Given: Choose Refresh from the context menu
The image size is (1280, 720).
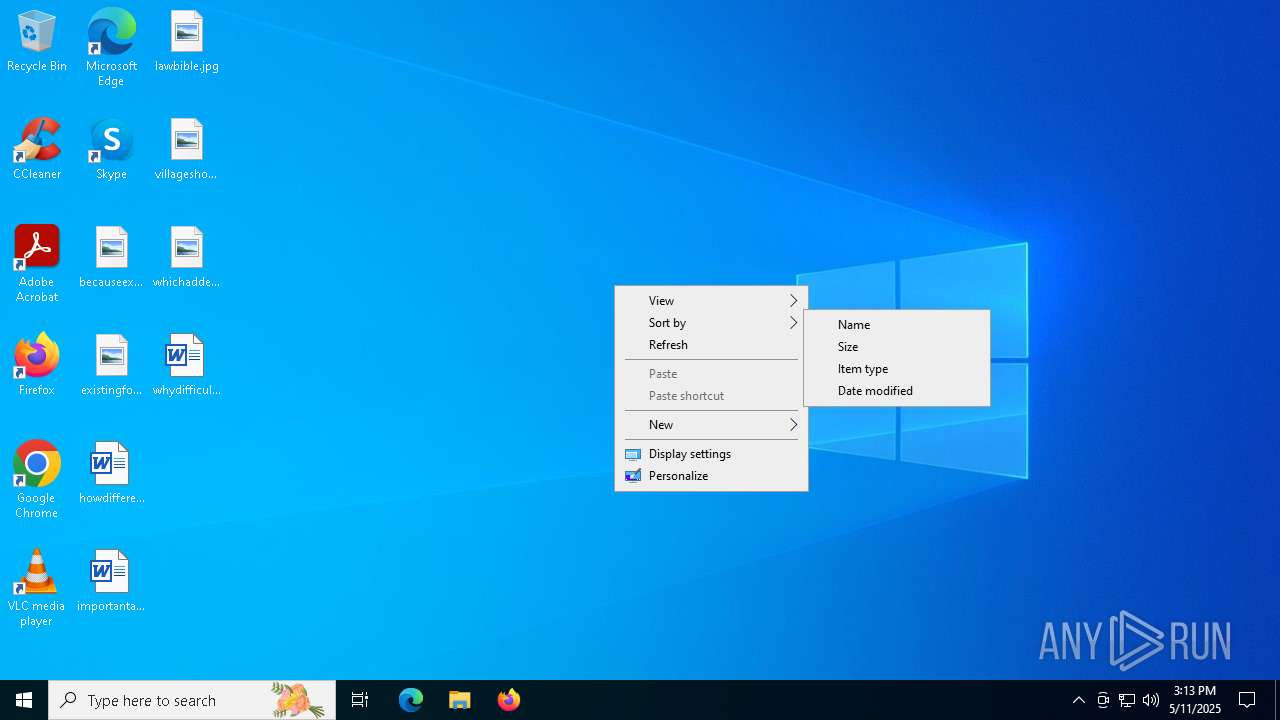Looking at the screenshot, I should tap(711, 345).
